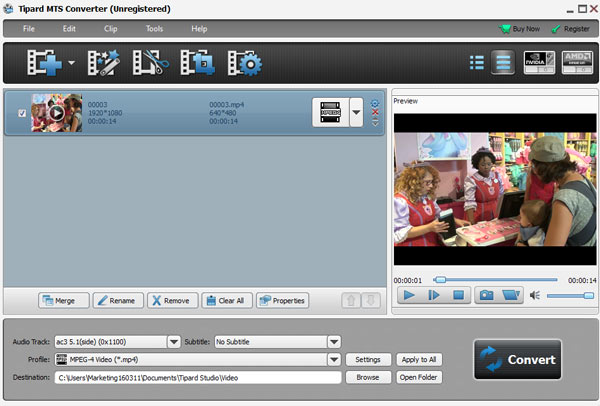Click the Browse button
This screenshot has height=406, width=600.
(x=368, y=377)
